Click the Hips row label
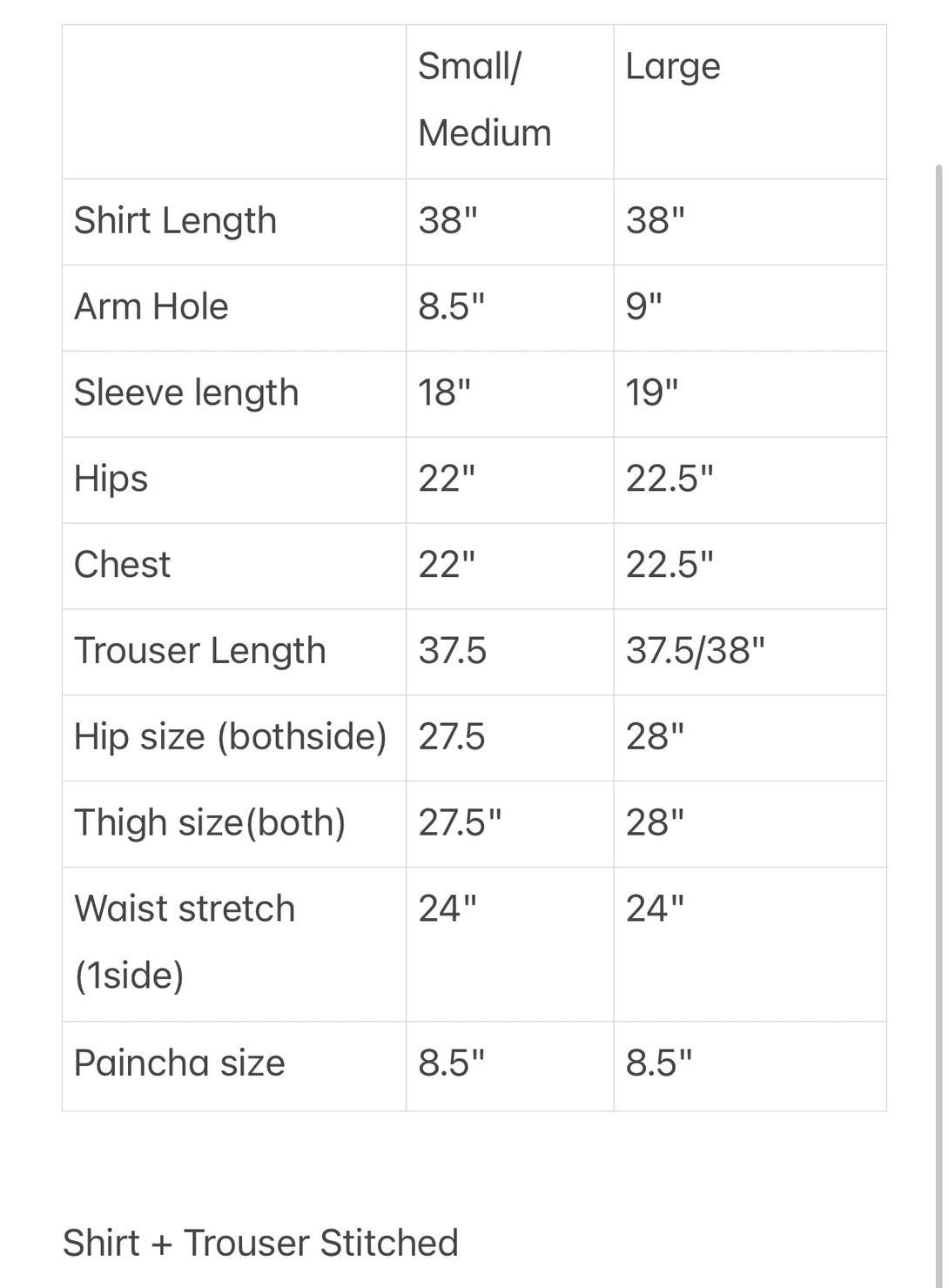 [x=111, y=480]
